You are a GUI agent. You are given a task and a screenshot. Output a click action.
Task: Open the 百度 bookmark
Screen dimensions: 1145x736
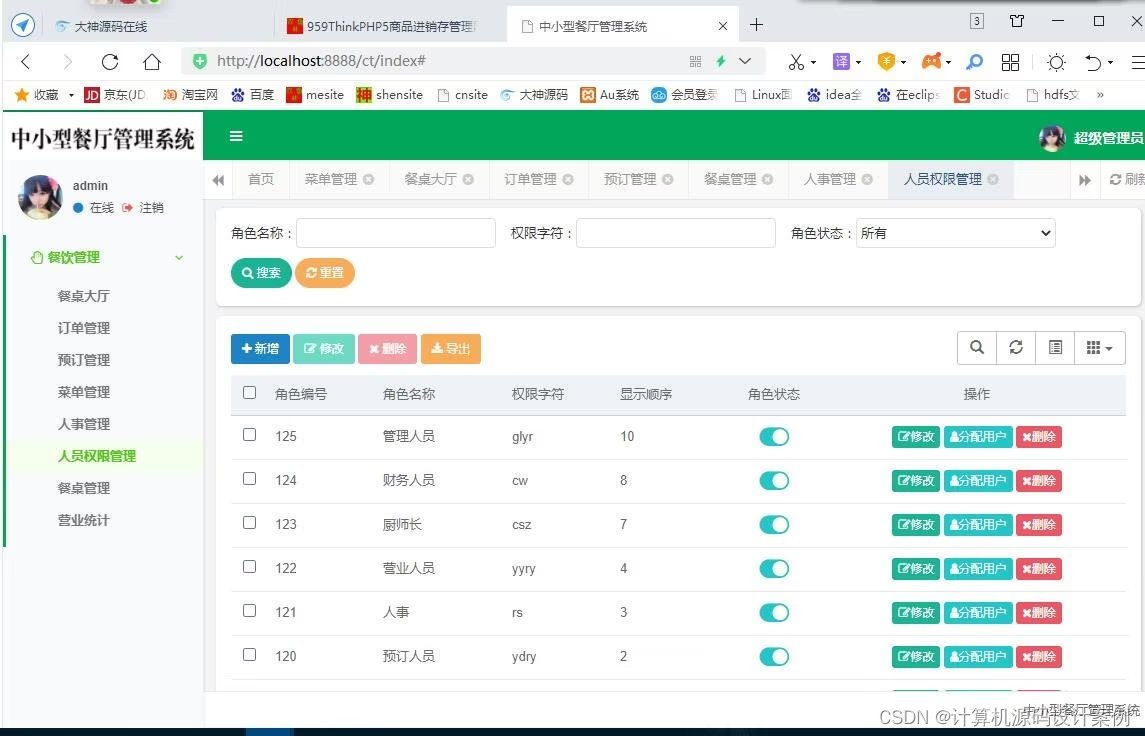(253, 94)
